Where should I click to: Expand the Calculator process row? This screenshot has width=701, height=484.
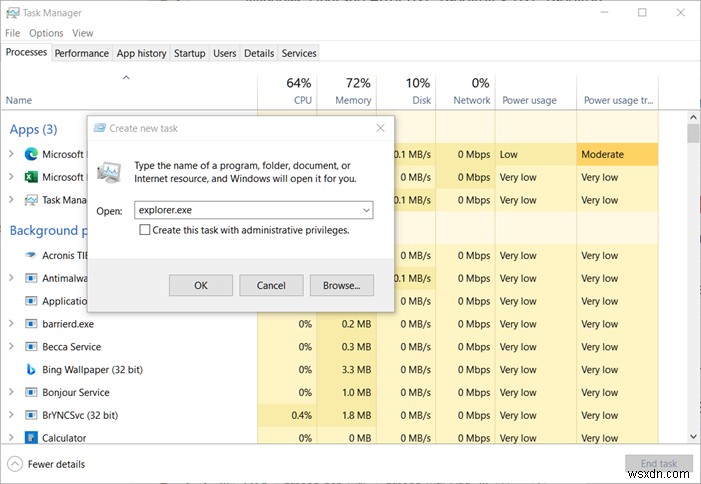point(11,438)
